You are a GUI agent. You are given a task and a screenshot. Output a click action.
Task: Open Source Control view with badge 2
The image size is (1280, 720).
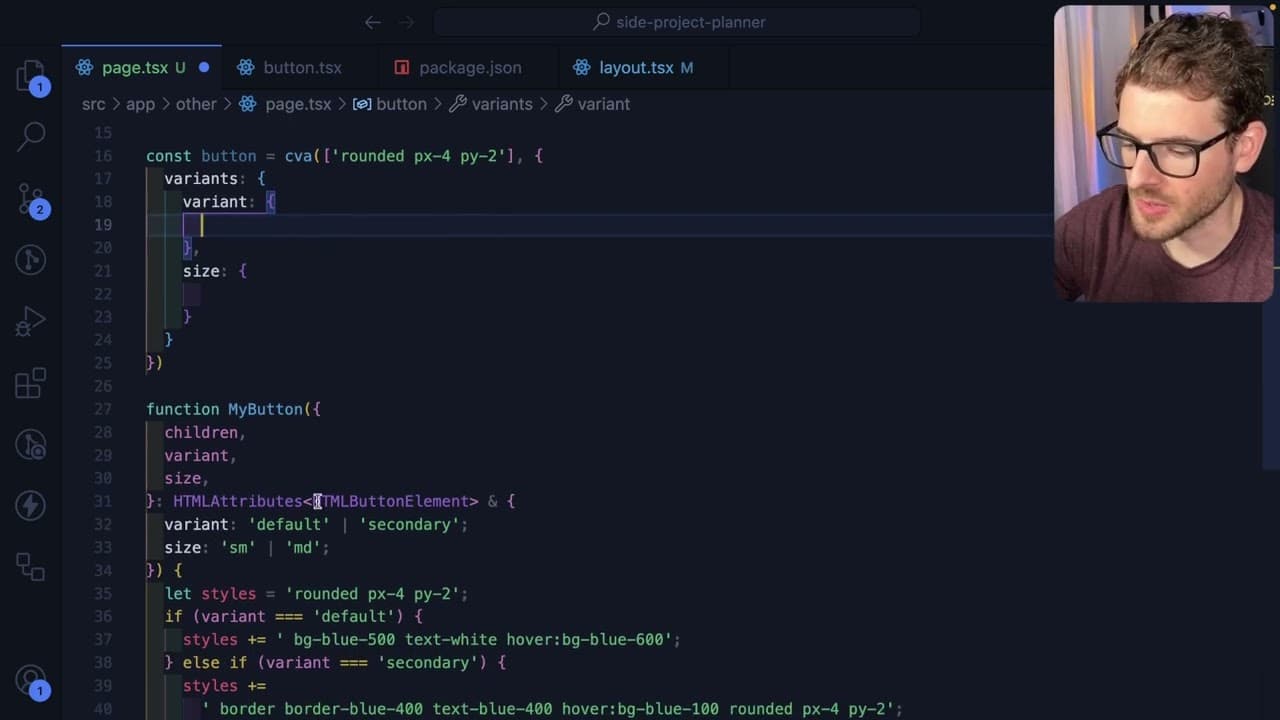click(31, 199)
